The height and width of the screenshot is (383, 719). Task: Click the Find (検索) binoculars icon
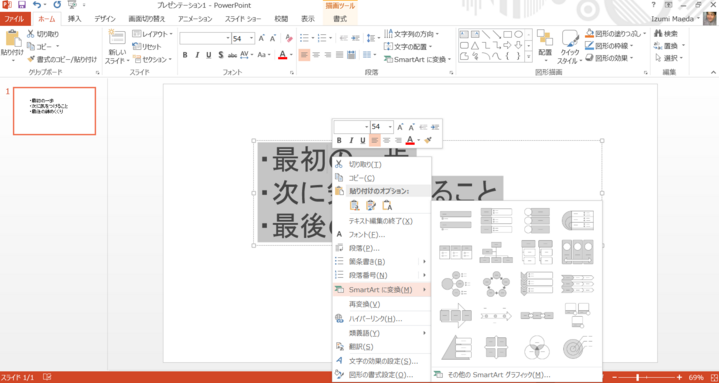(659, 34)
